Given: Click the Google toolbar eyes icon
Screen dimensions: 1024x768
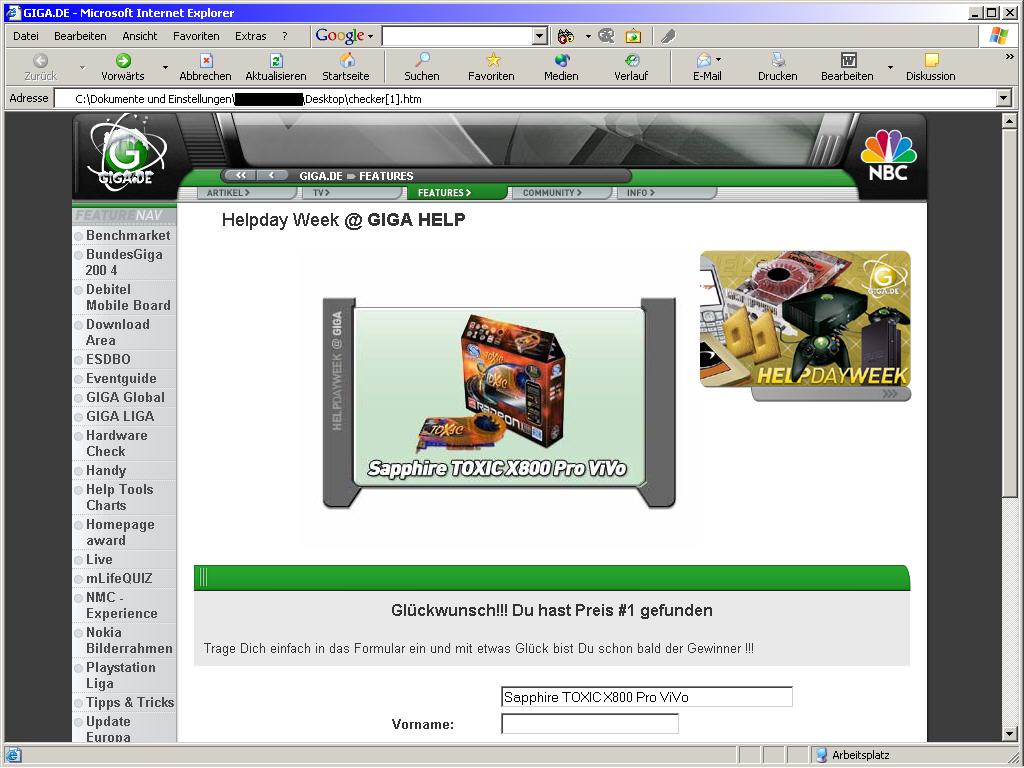Looking at the screenshot, I should pos(566,37).
